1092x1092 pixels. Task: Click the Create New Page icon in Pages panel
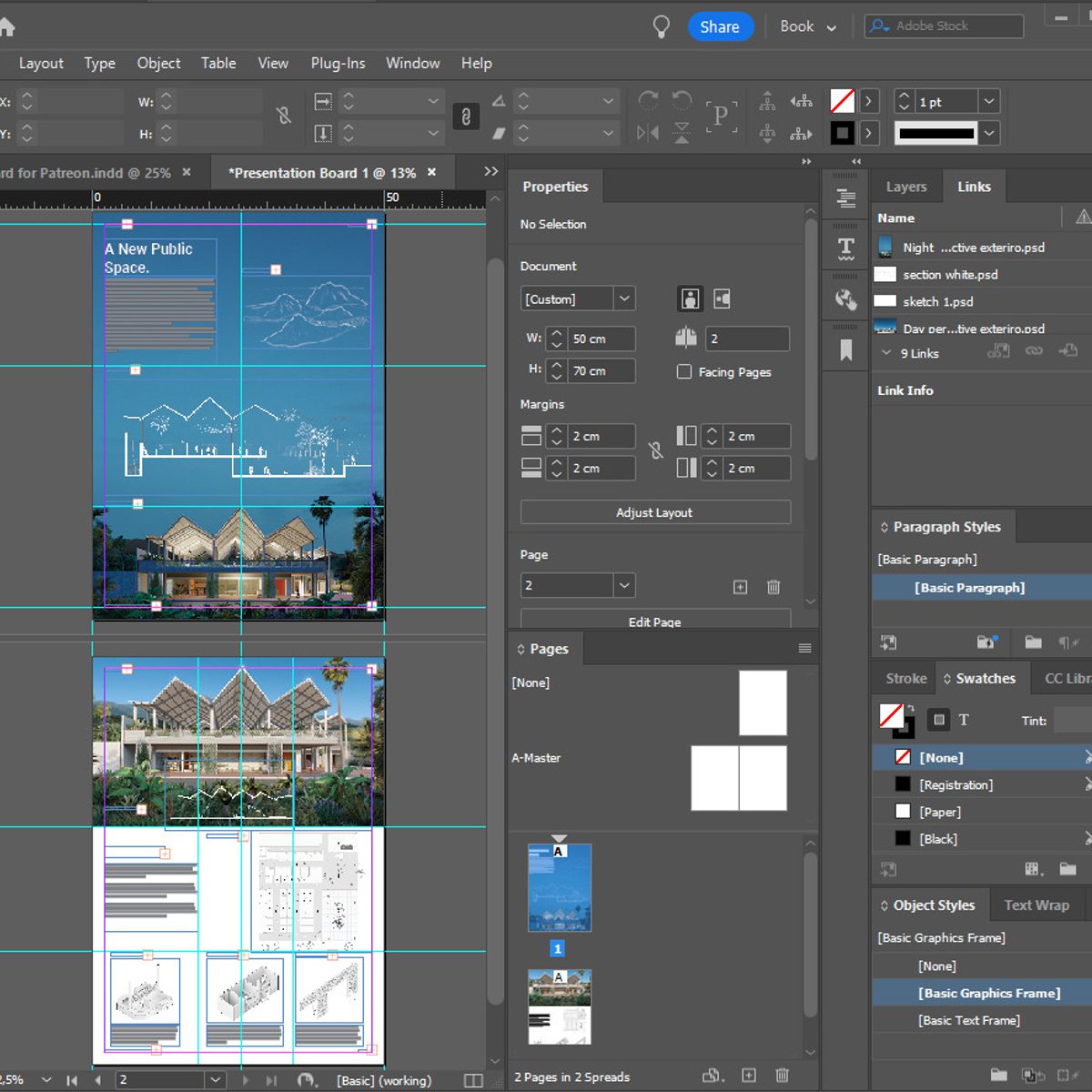pyautogui.click(x=748, y=1076)
